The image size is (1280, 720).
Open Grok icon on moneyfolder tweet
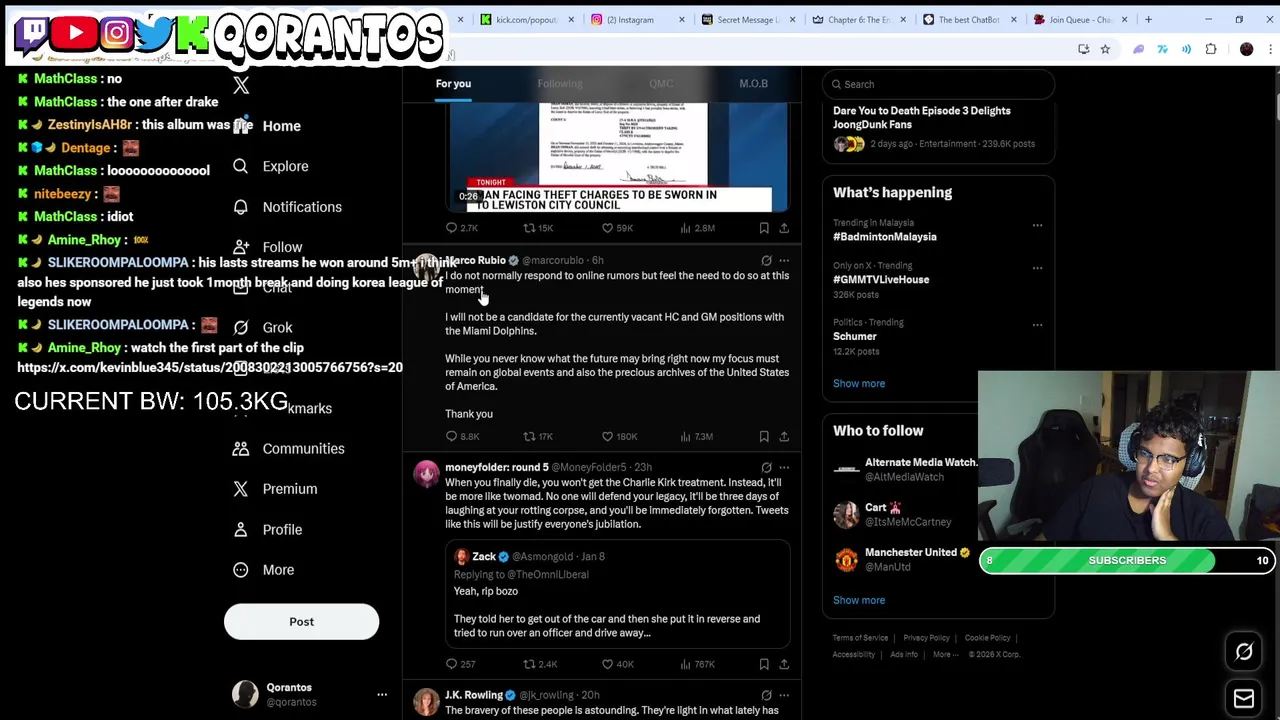point(766,467)
